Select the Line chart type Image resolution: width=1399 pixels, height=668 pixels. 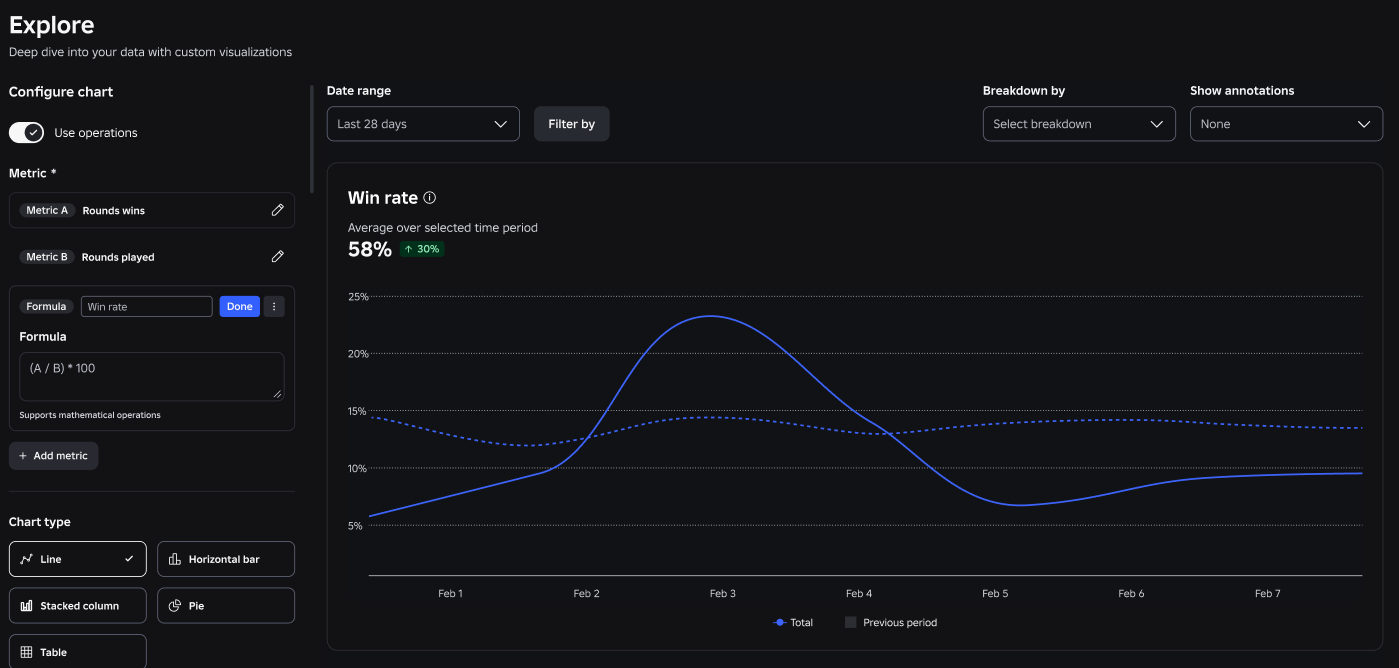coord(78,559)
